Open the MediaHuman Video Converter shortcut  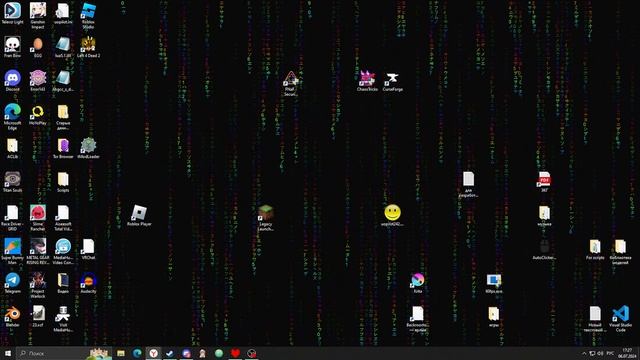[63, 251]
